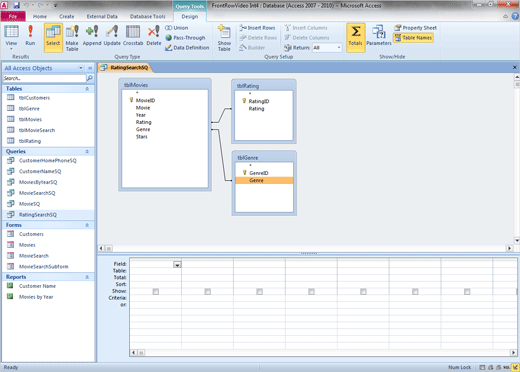
Task: Open the MovieSearchSubform form
Action: pos(43,267)
